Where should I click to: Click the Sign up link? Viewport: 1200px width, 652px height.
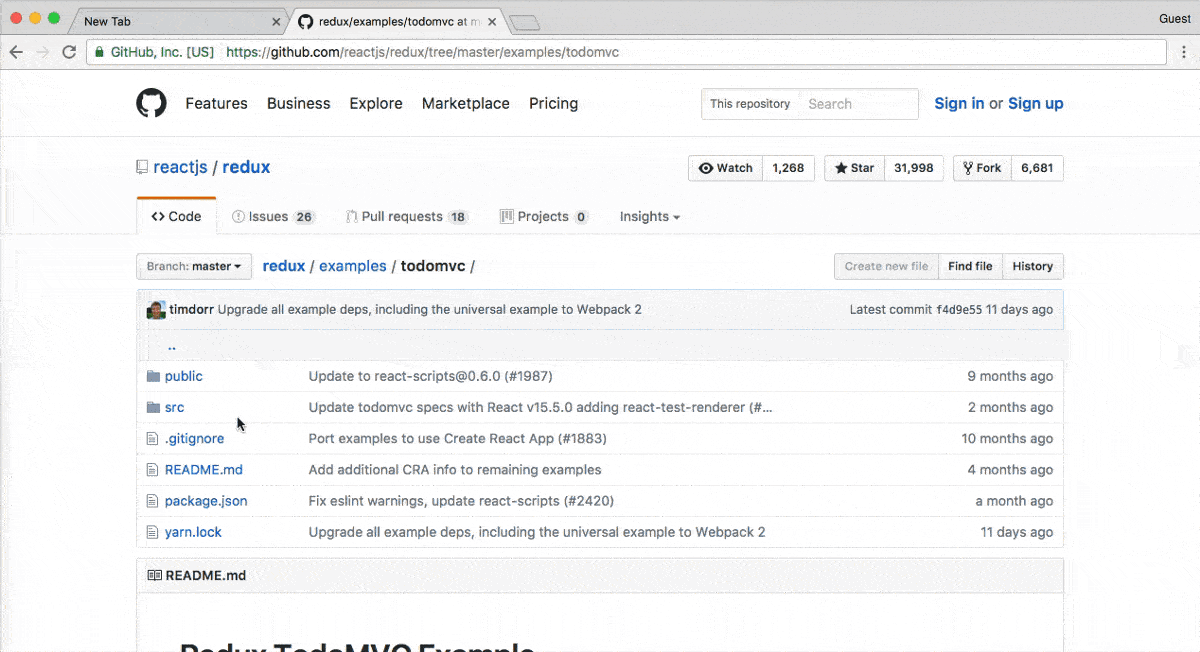(1035, 103)
